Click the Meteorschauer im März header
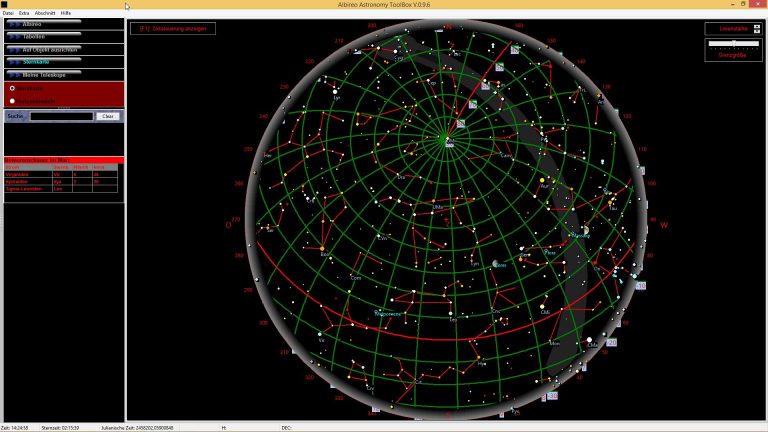 click(64, 160)
